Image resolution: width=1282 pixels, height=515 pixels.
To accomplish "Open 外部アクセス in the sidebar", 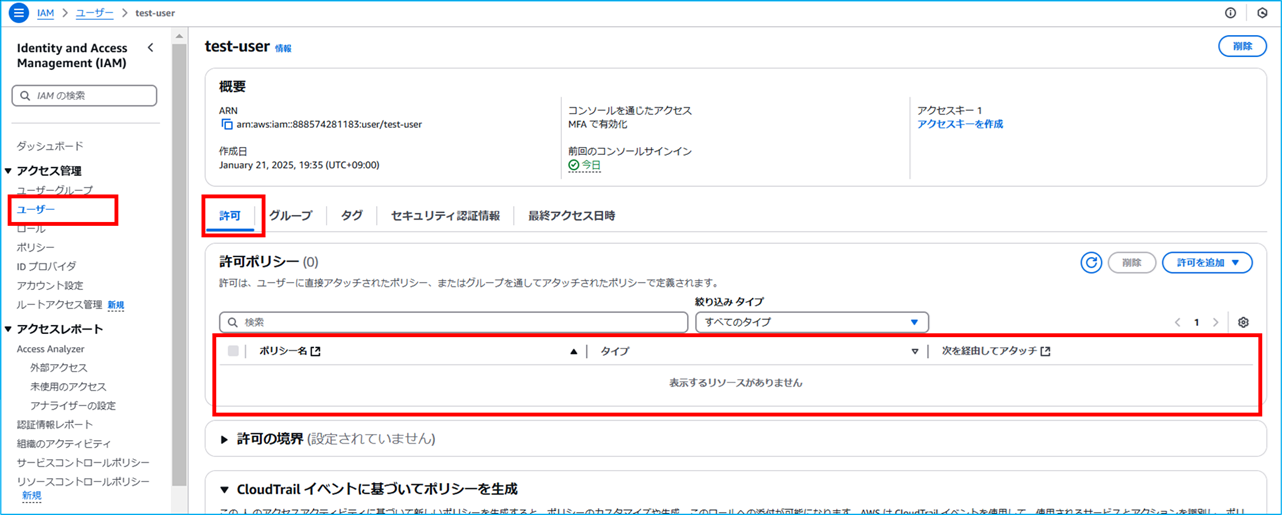I will click(x=59, y=368).
